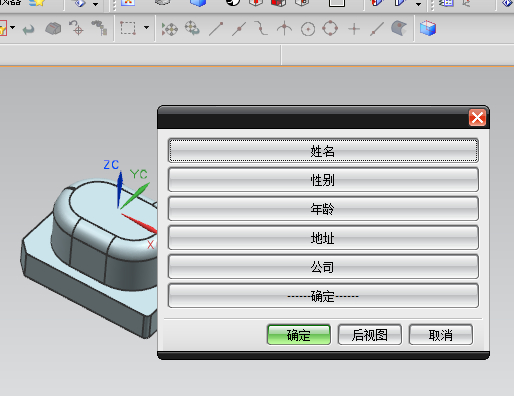Click the gray robot-arm tool icon
The image size is (514, 396).
[99, 28]
